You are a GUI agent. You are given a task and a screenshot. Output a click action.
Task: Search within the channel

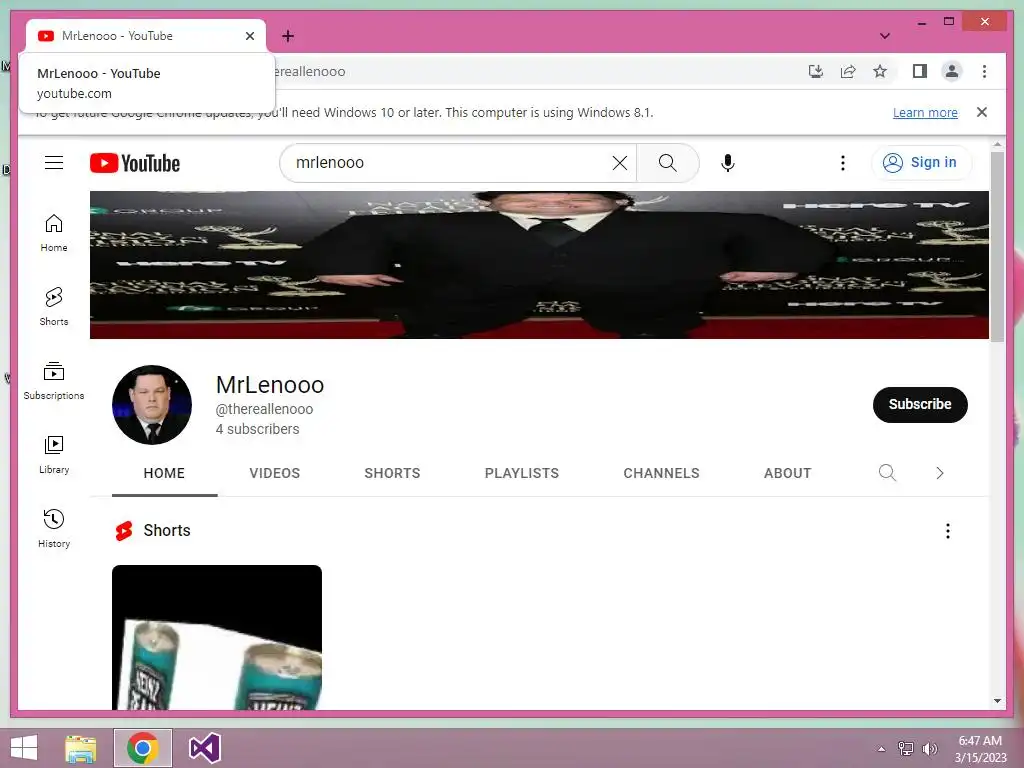click(x=887, y=473)
